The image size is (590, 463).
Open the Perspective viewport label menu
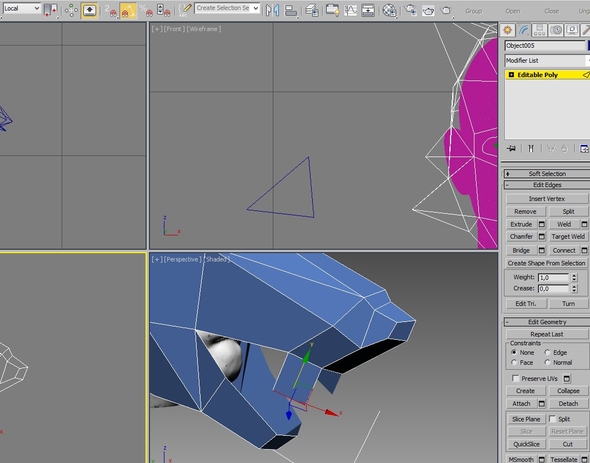pyautogui.click(x=182, y=259)
